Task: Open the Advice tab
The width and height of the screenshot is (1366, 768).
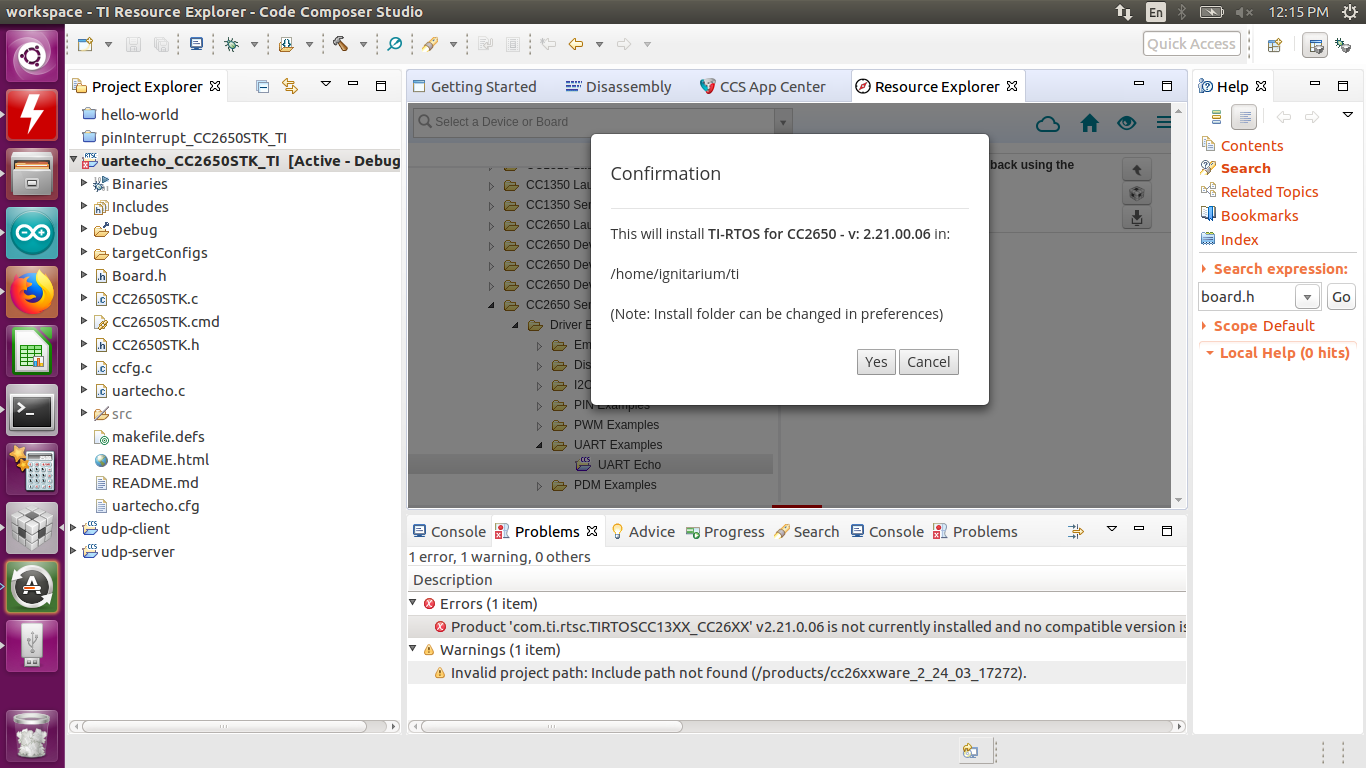Action: tap(643, 532)
